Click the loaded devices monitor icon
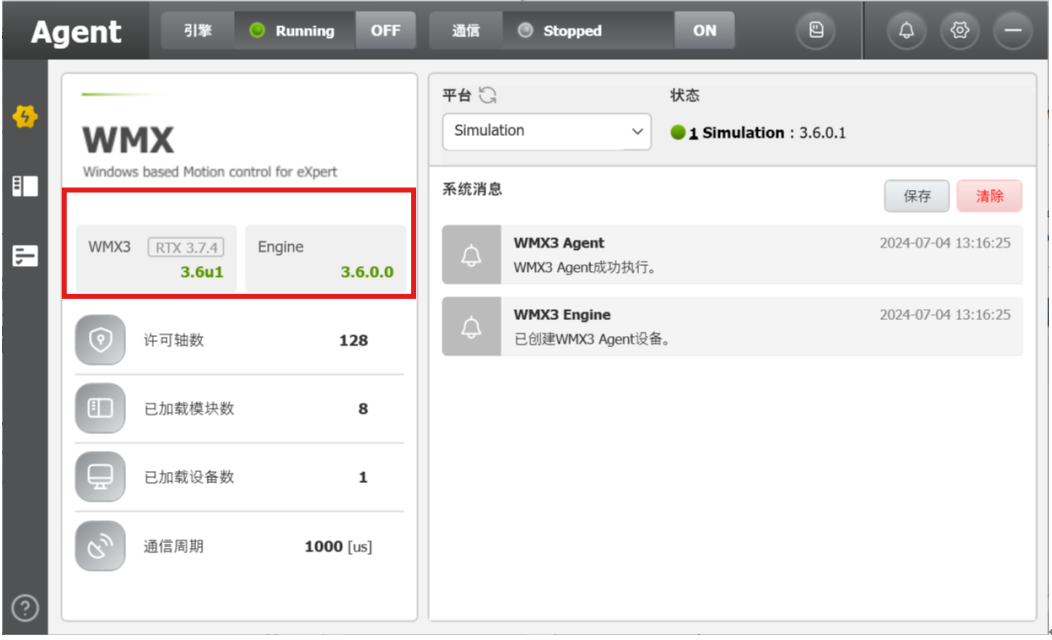Image resolution: width=1052 pixels, height=640 pixels. 100,476
